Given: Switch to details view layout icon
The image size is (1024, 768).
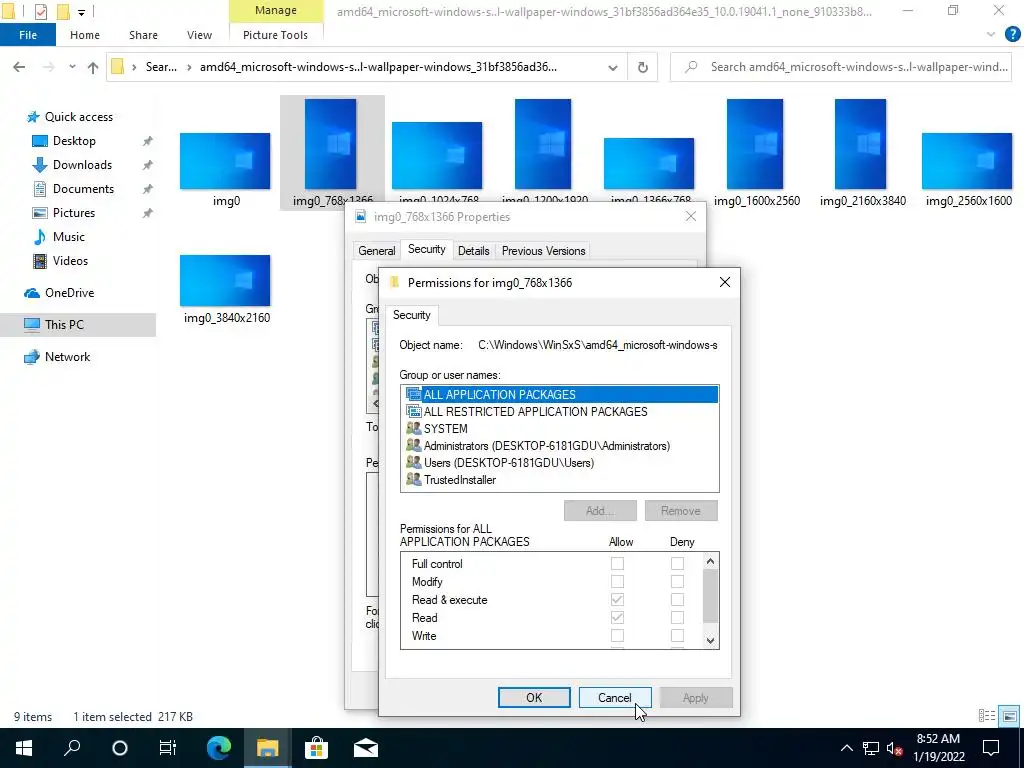Looking at the screenshot, I should click(x=987, y=716).
